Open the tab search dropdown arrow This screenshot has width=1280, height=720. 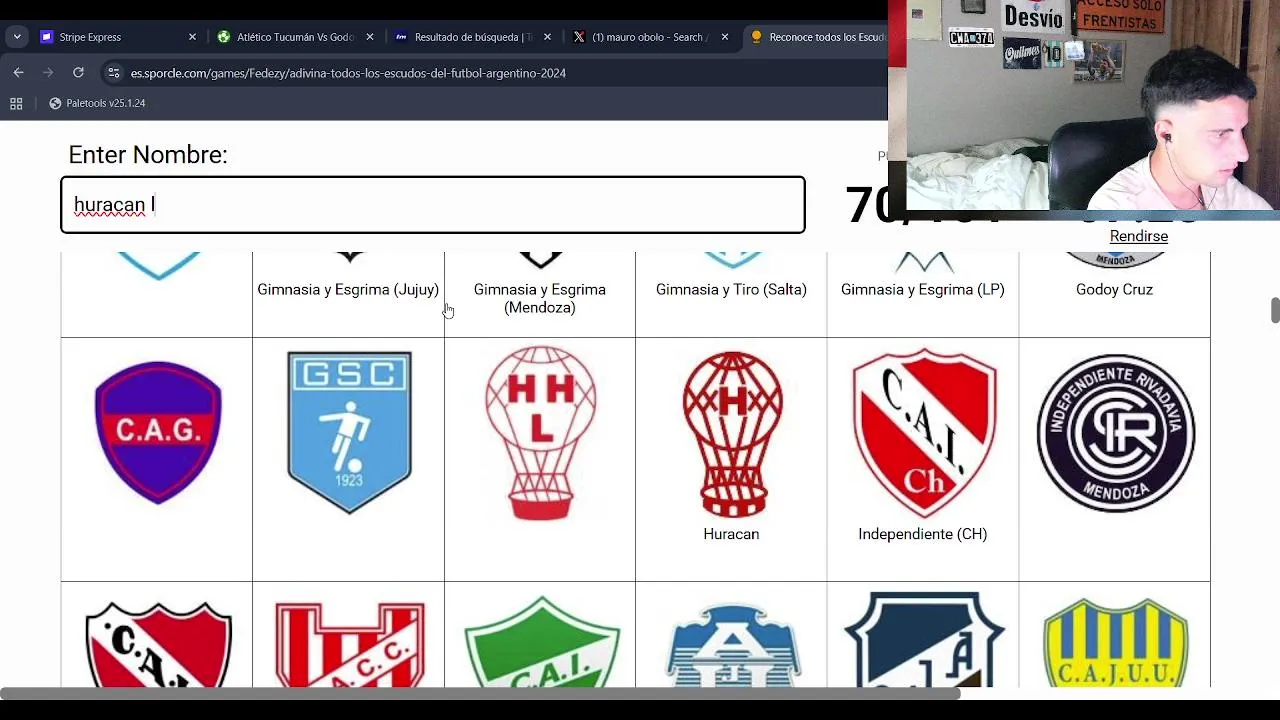coord(17,37)
